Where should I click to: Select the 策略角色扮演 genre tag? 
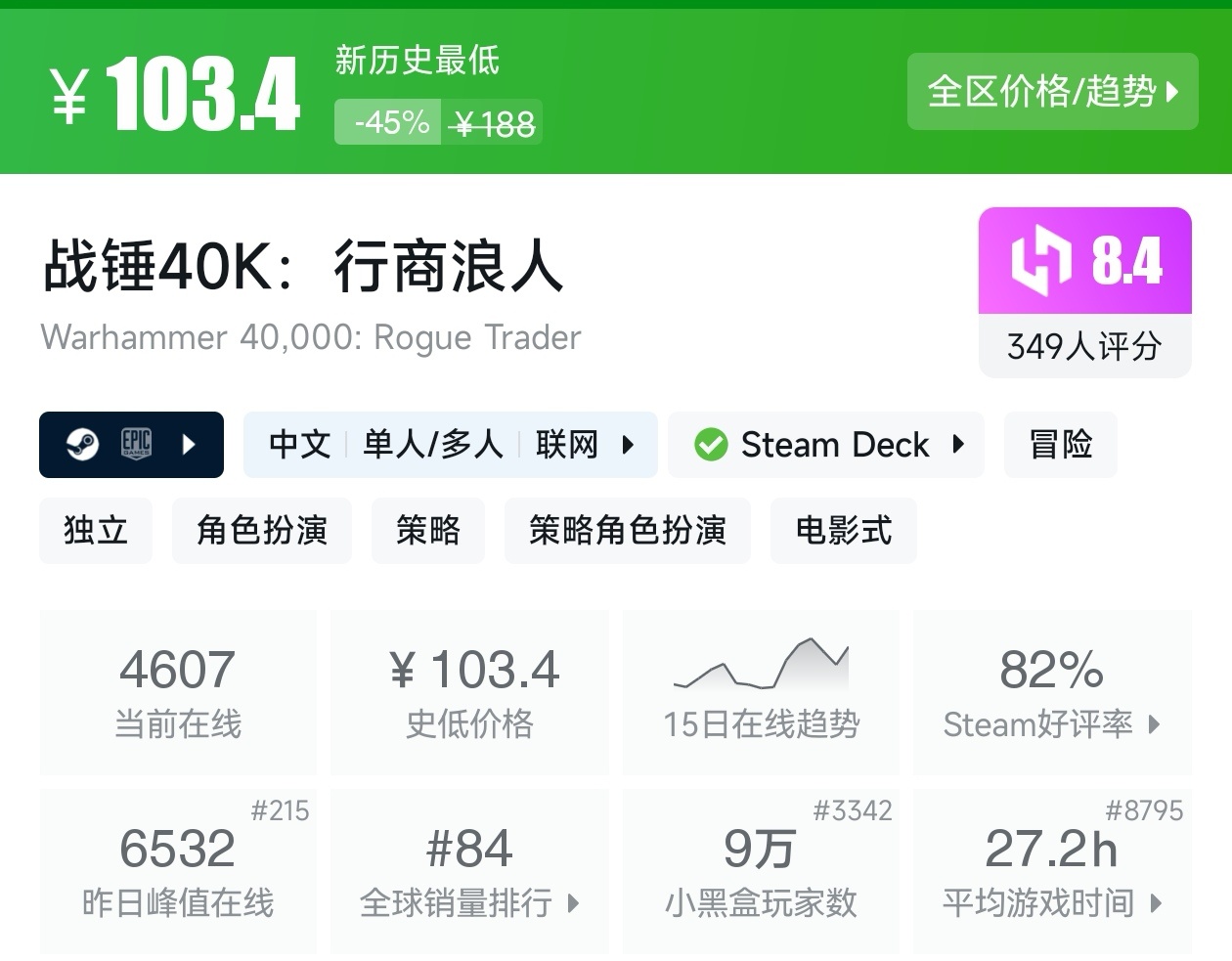click(x=628, y=530)
